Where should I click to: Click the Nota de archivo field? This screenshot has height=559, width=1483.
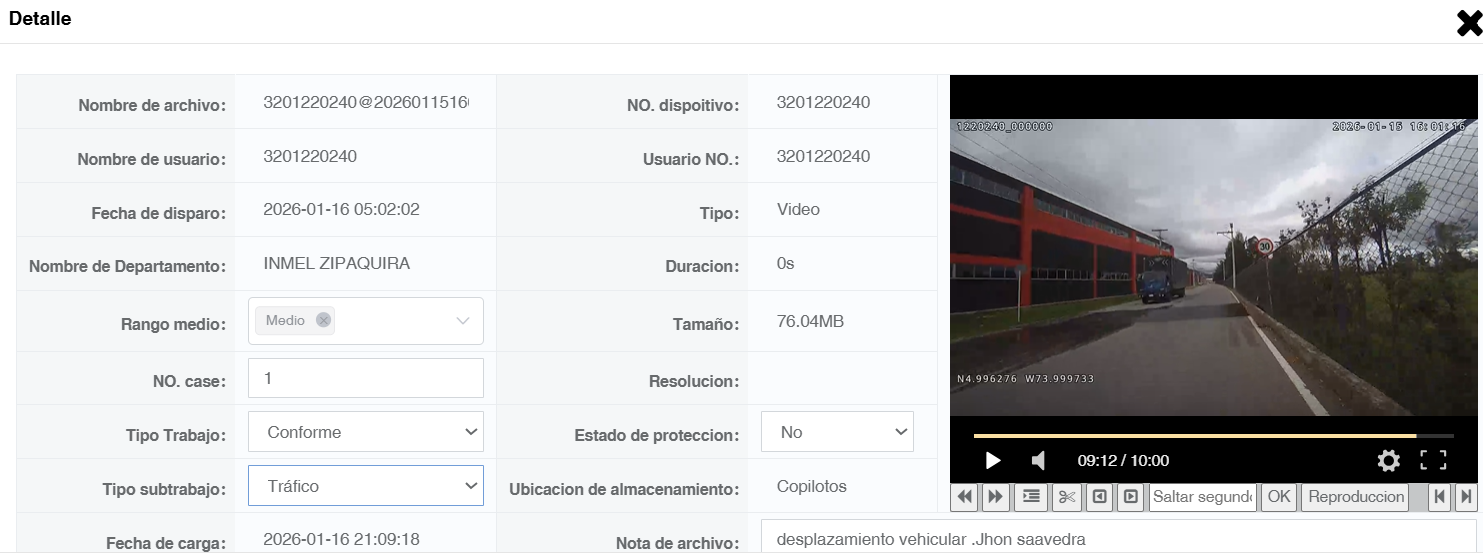pyautogui.click(x=1118, y=538)
